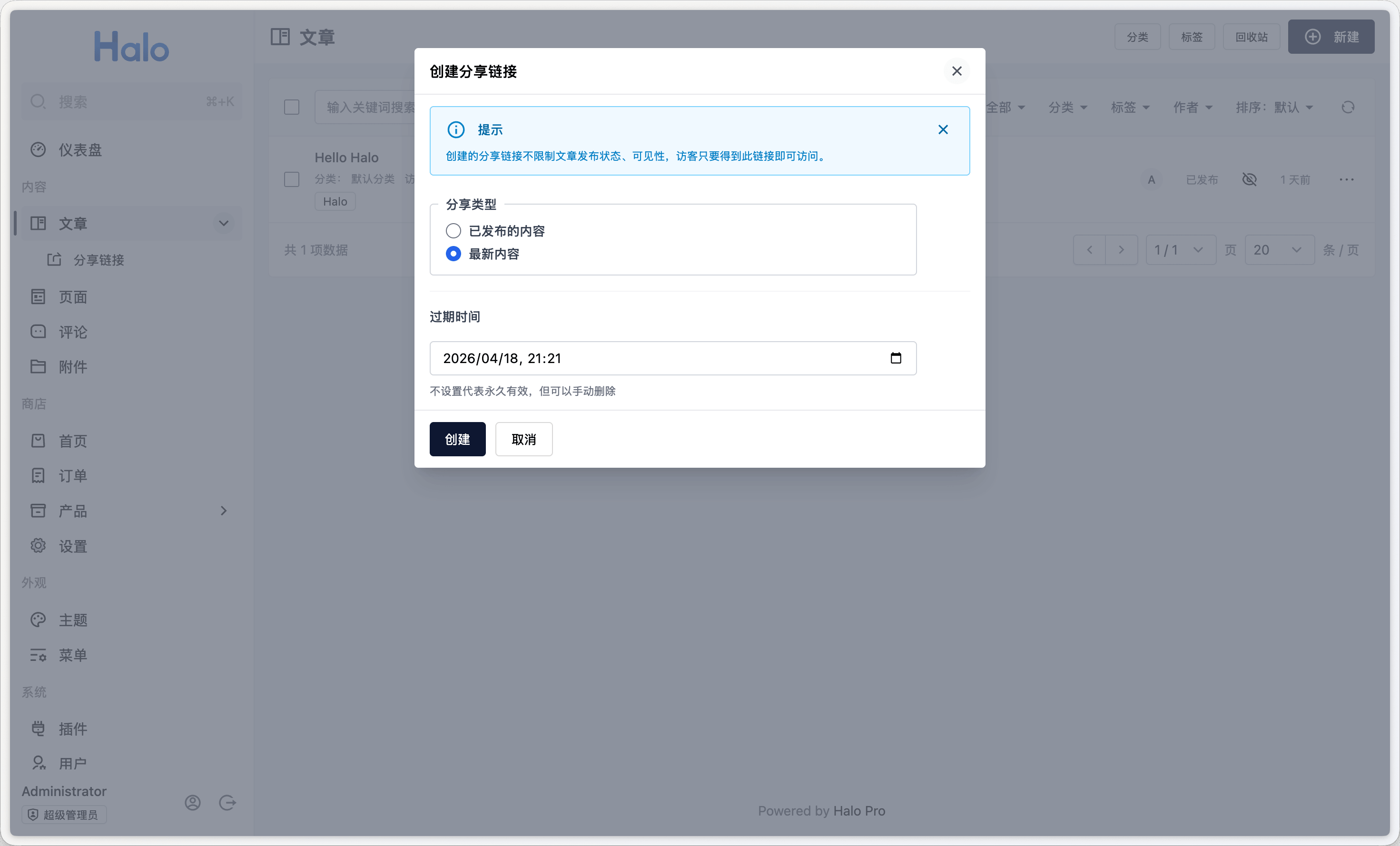Tick the Hello Halo post checkbox
1400x846 pixels.
[x=292, y=179]
